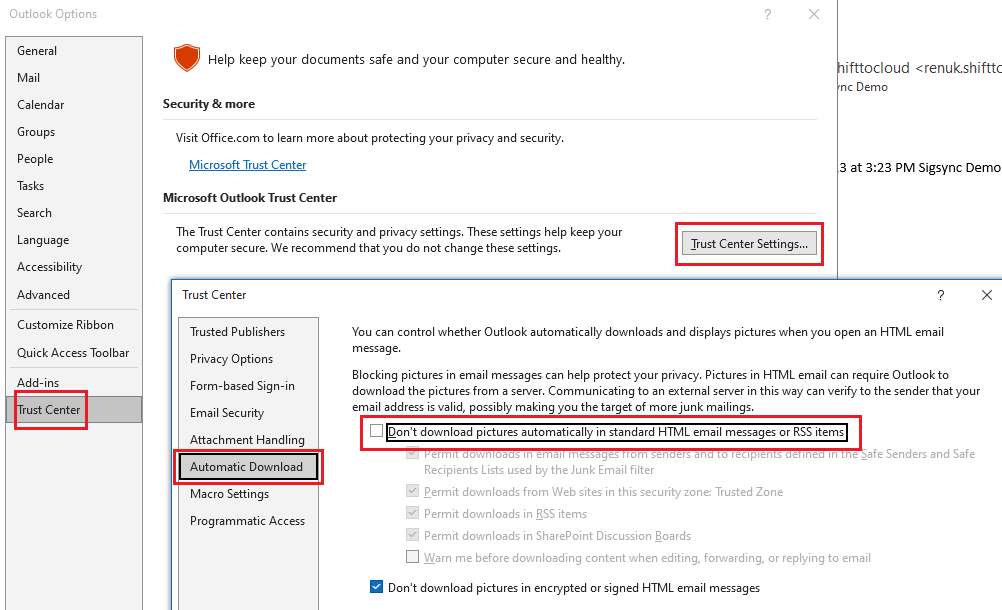Open Trusted Publishers section
1002x610 pixels.
[237, 332]
